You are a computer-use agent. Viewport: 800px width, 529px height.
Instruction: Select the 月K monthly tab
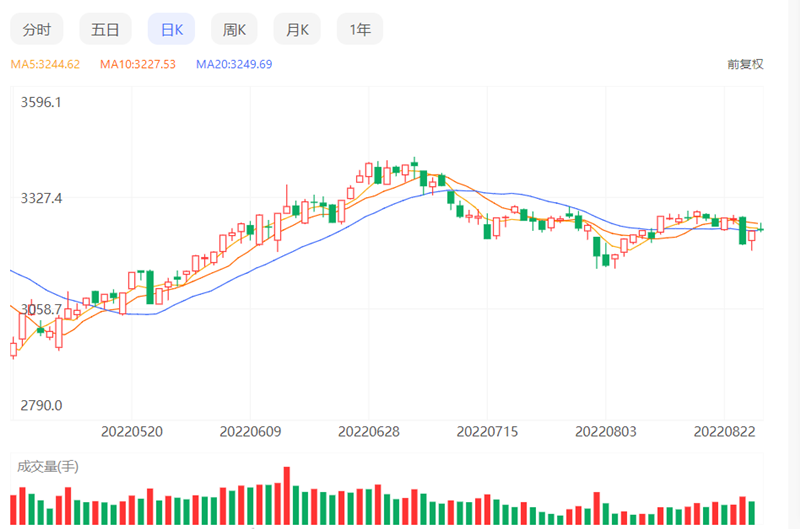point(297,30)
